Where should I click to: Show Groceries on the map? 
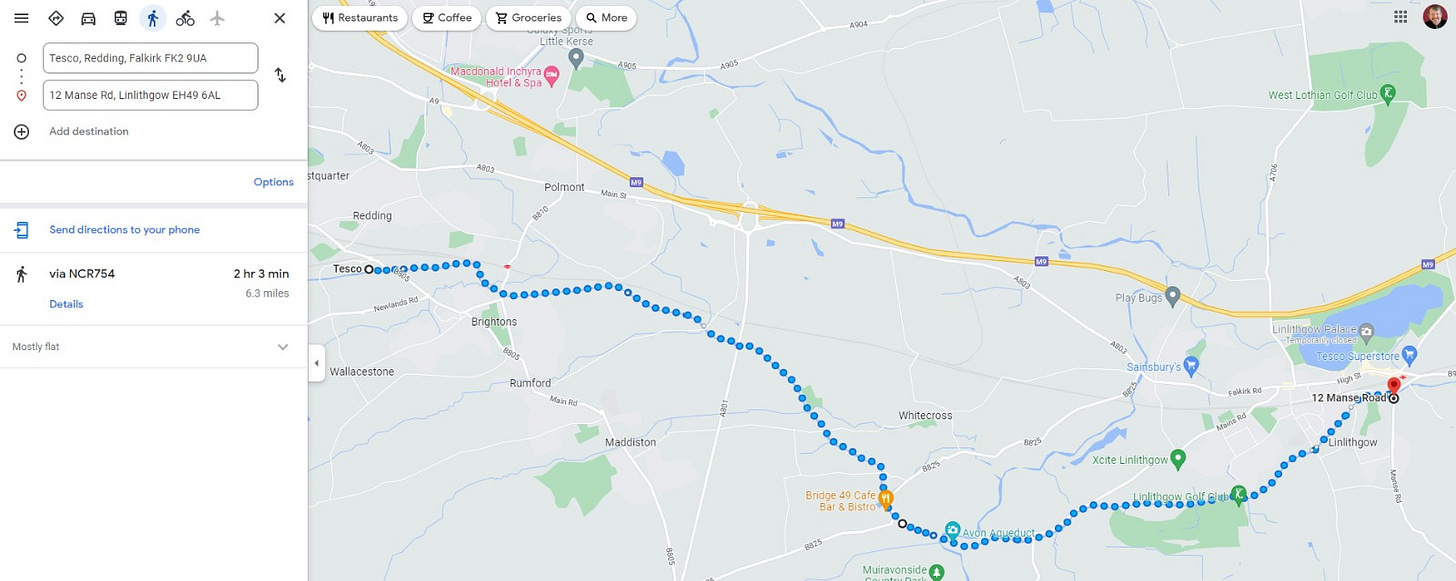click(529, 18)
